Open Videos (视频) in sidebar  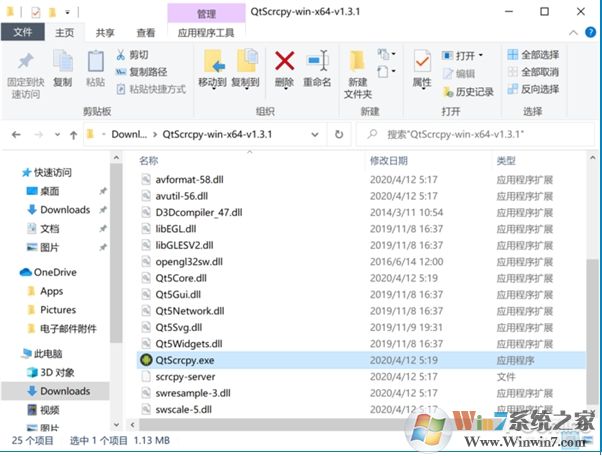pos(43,410)
